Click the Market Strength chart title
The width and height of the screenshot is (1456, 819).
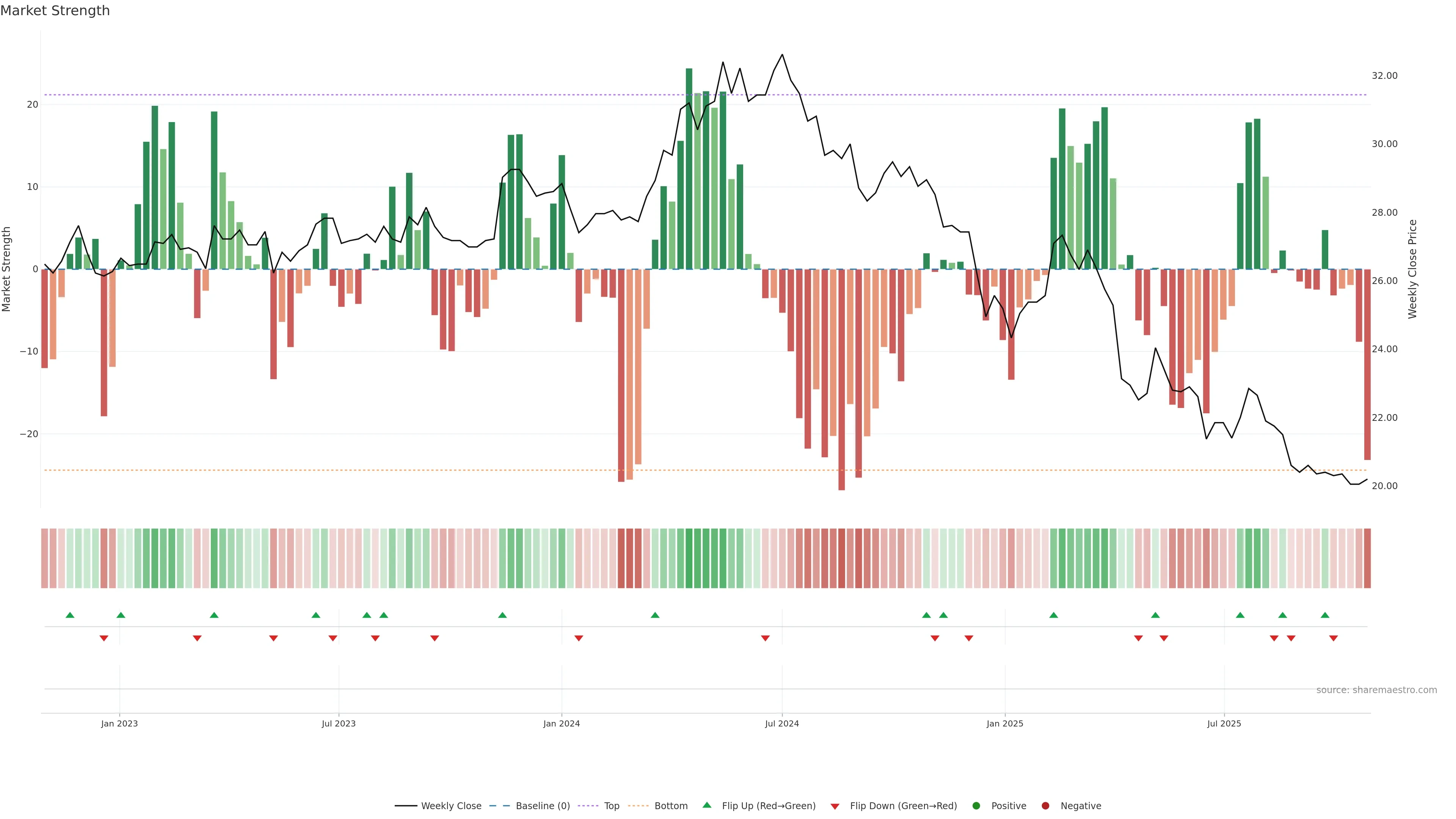click(x=55, y=11)
